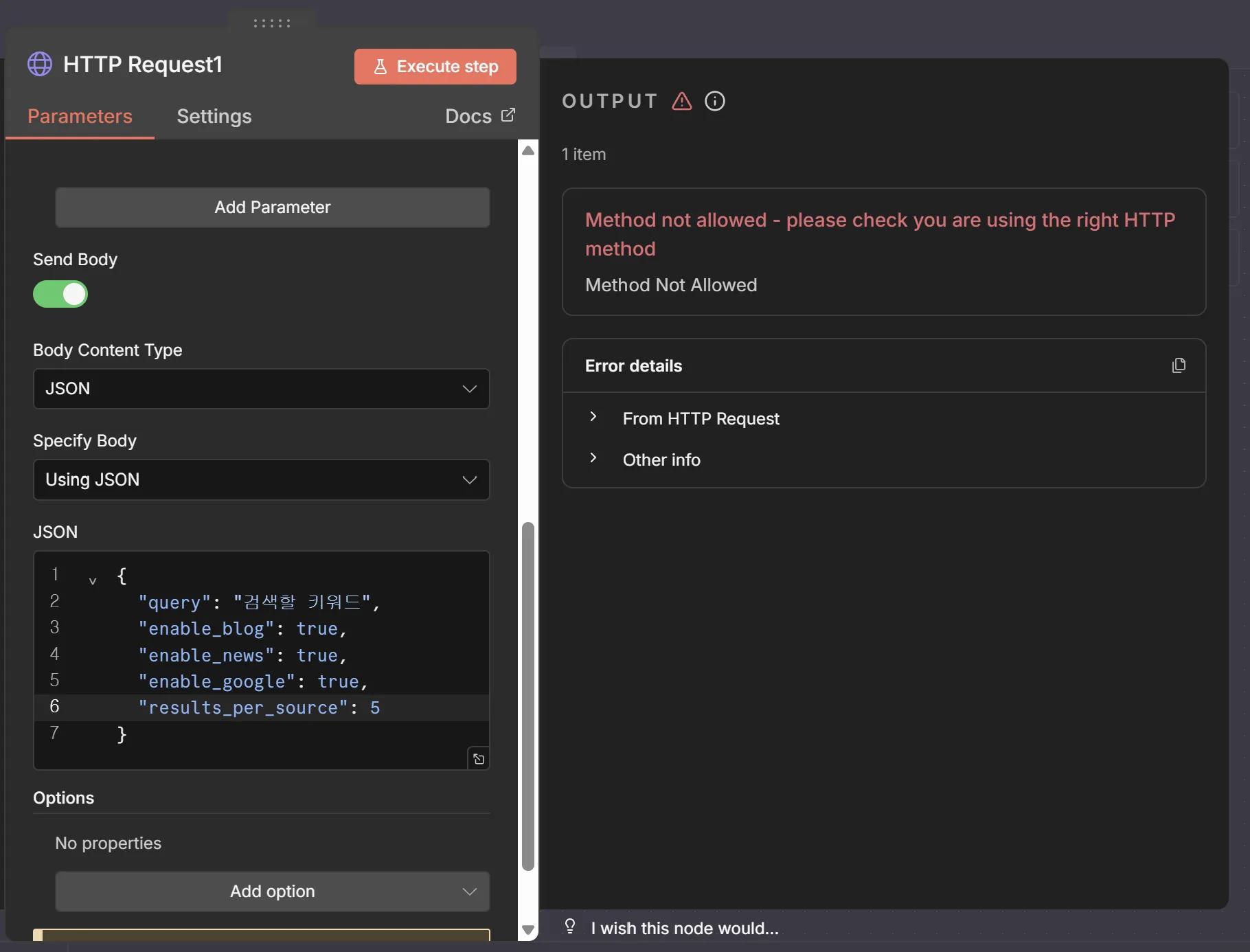Click the scrollbar down arrow in parameters panel
Viewport: 1250px width, 952px height.
point(527,931)
